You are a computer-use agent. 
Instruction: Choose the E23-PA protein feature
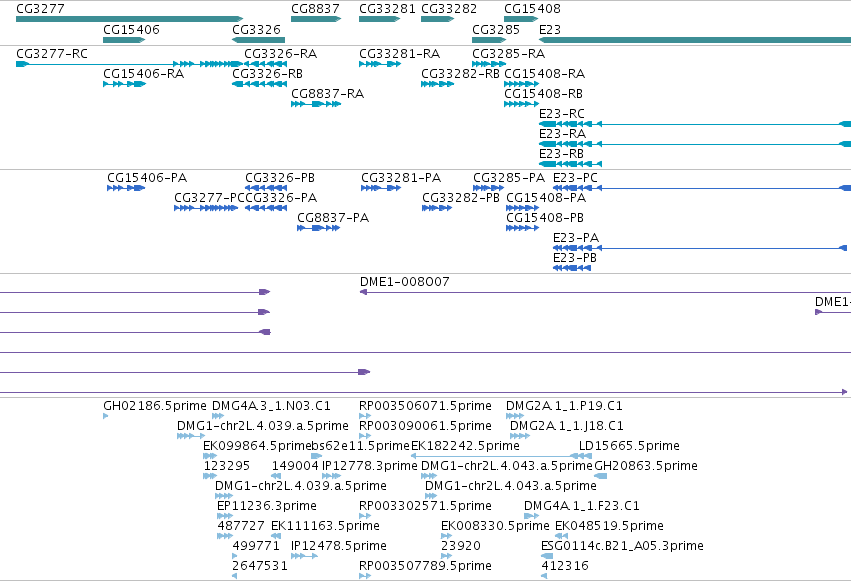tap(700, 248)
